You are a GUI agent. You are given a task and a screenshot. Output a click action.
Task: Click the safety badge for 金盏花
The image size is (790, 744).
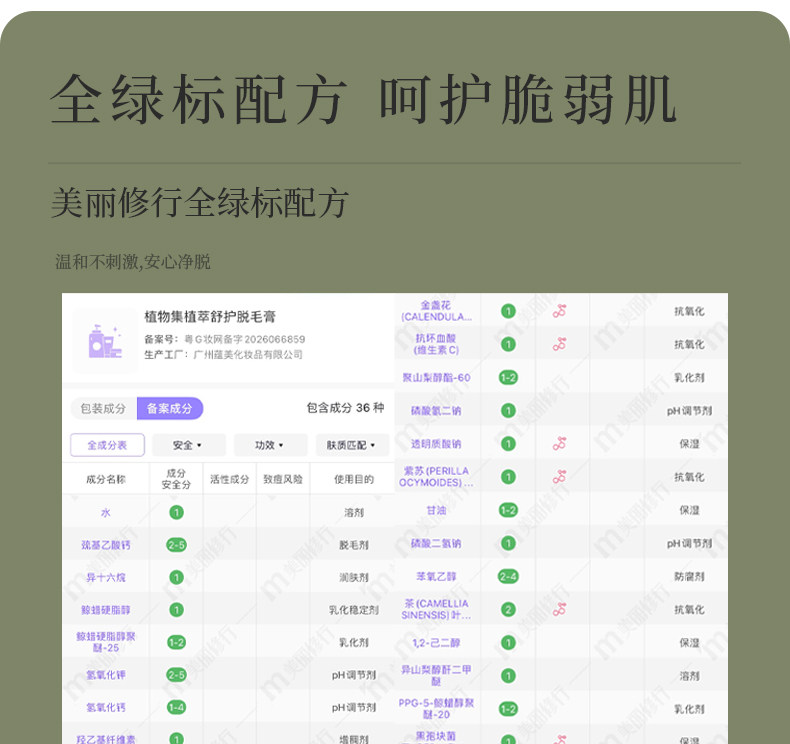coord(508,311)
